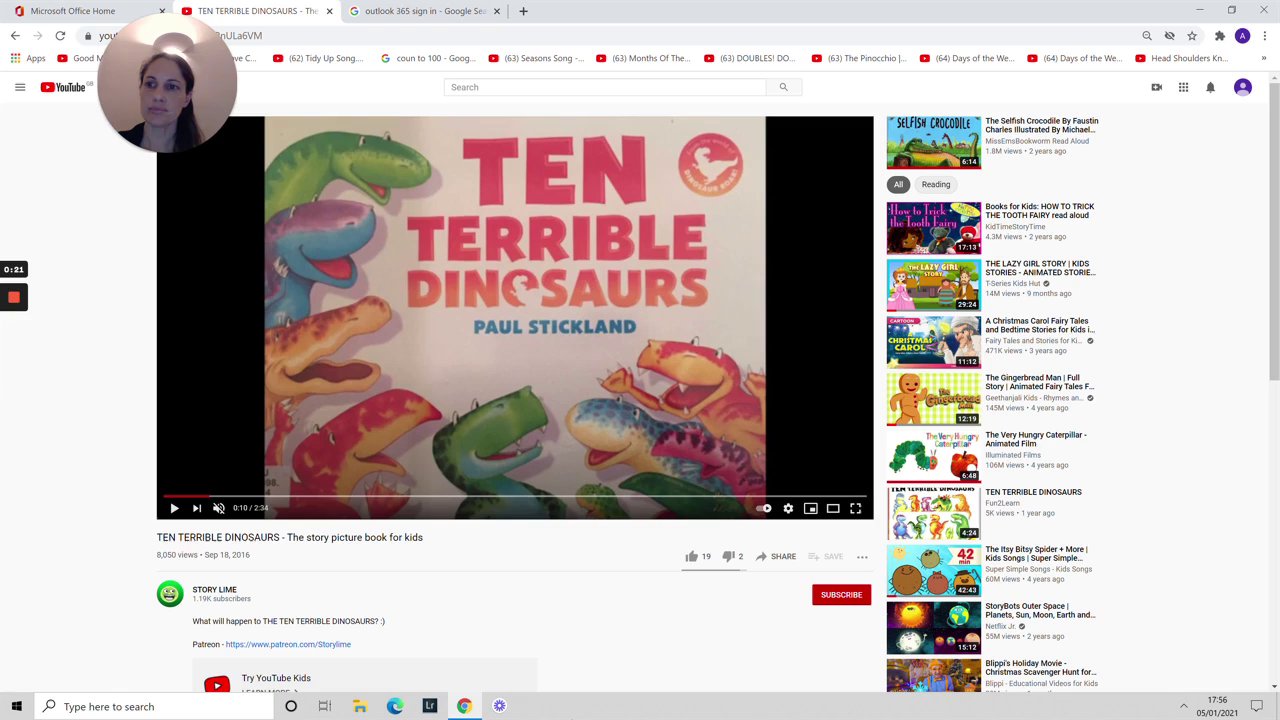Open the STORY LIME channel avatar
The width and height of the screenshot is (1280, 720).
170,594
